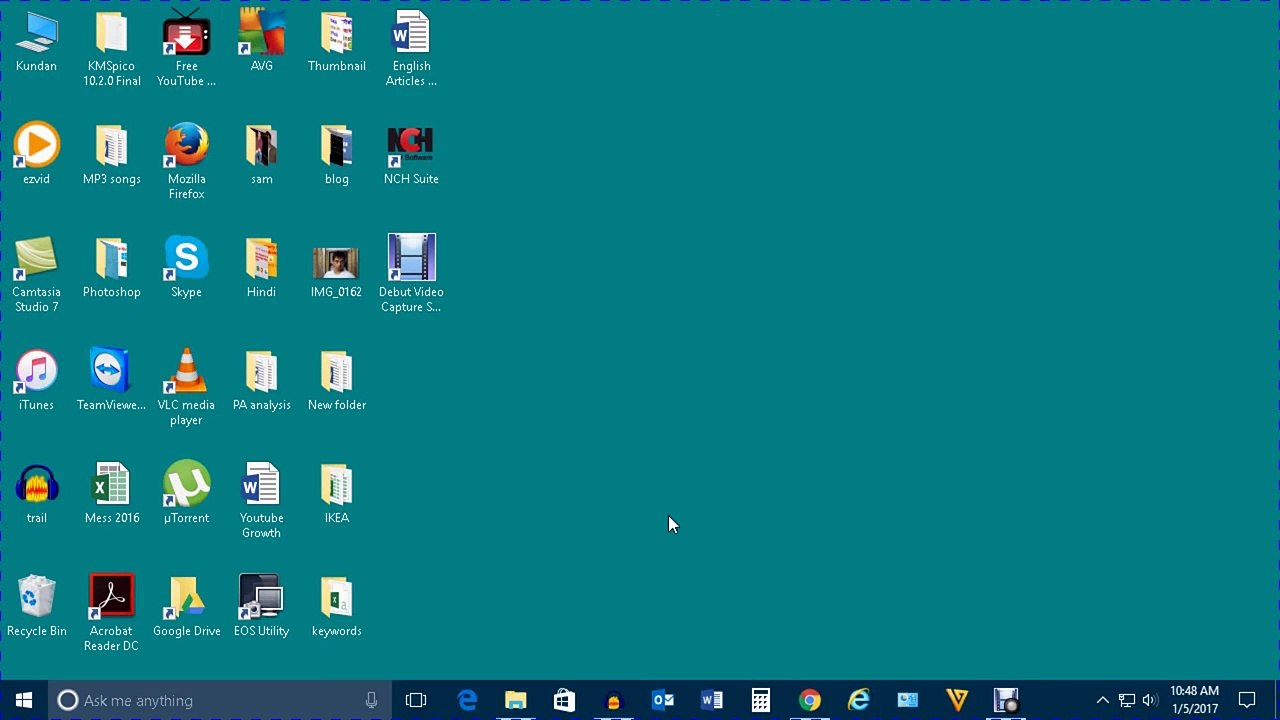Select the Recycle Bin
Screen dimensions: 1280x720
[37, 607]
